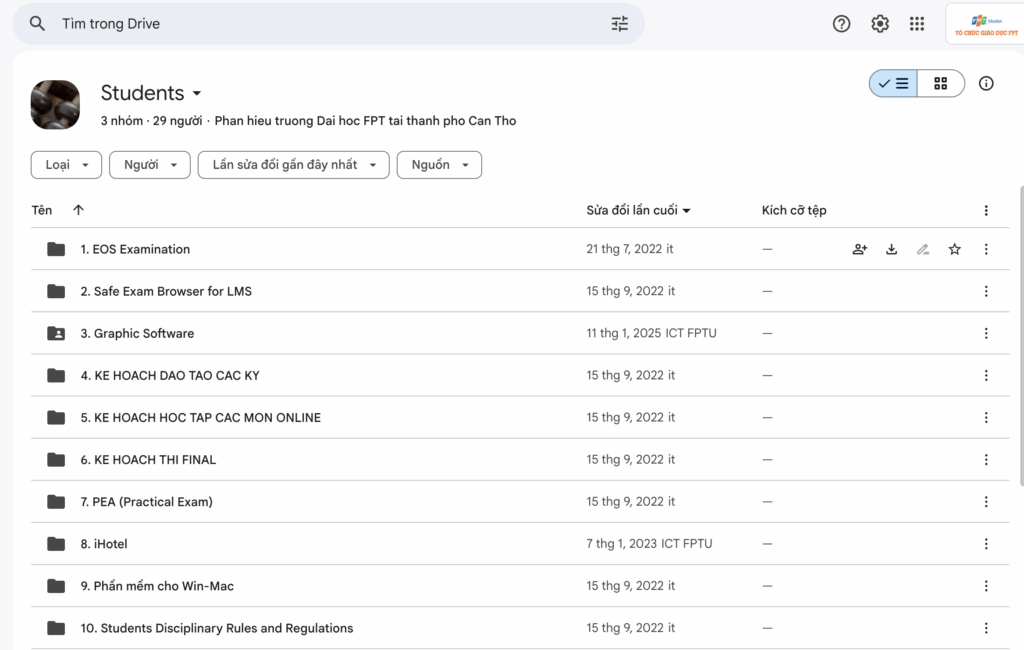Show details with the info icon
Image resolution: width=1024 pixels, height=650 pixels.
(986, 84)
